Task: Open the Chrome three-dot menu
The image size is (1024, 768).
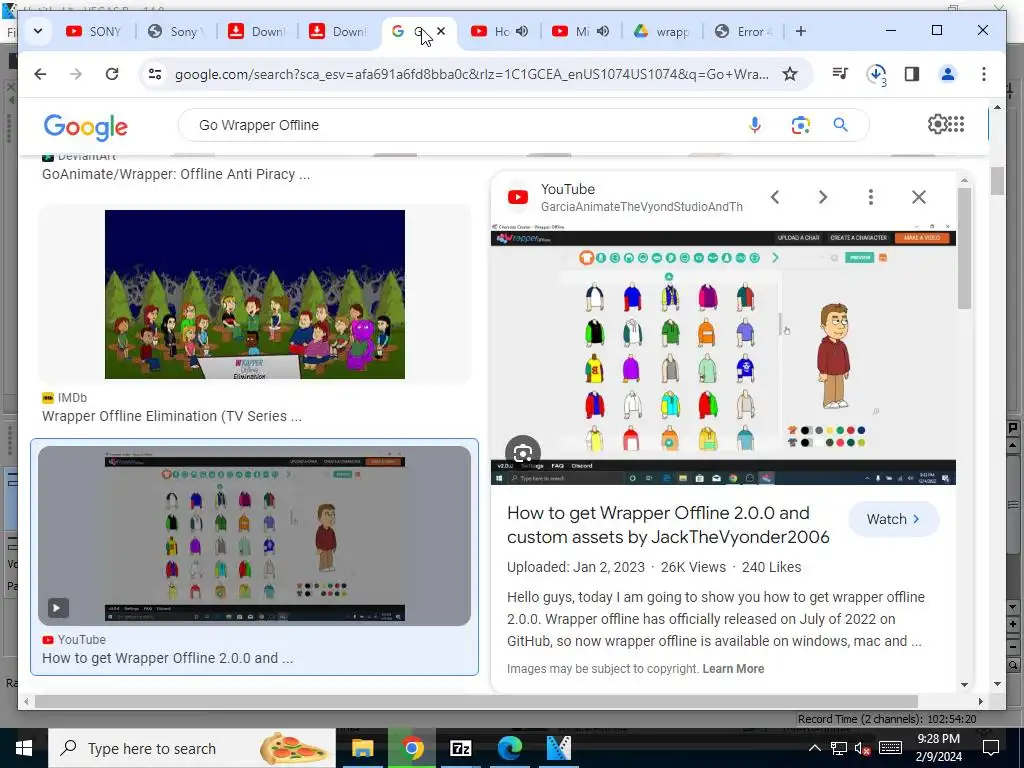Action: (x=984, y=74)
